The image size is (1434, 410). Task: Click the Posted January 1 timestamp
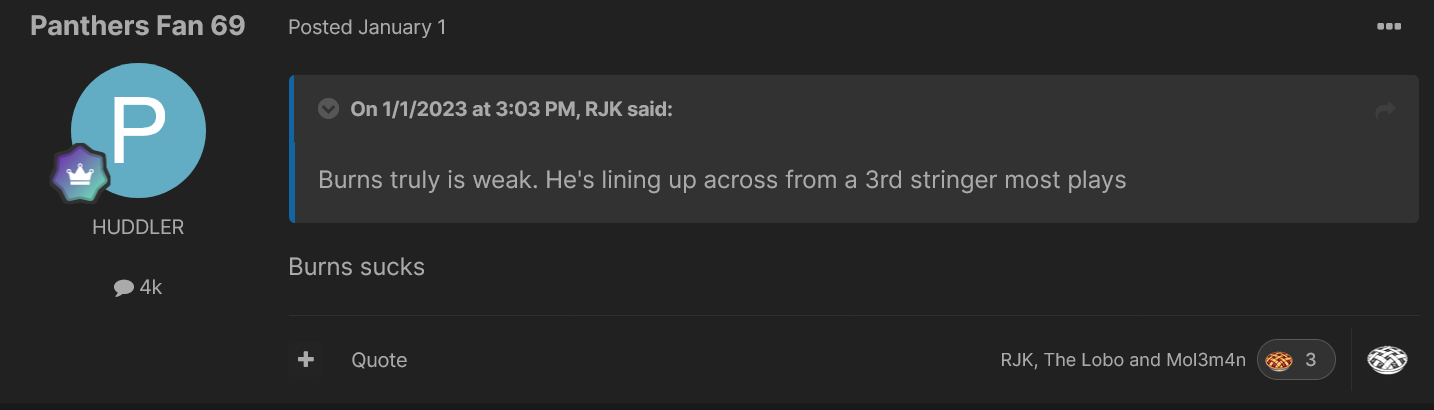(367, 28)
